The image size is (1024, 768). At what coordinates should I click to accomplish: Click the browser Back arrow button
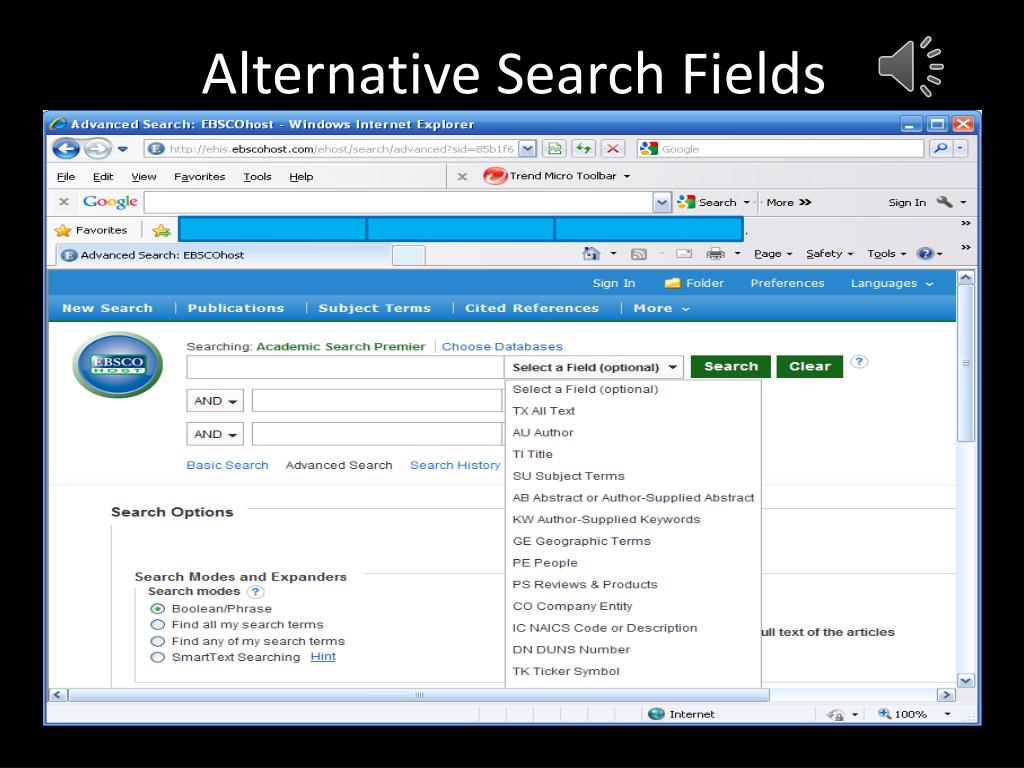[x=66, y=149]
